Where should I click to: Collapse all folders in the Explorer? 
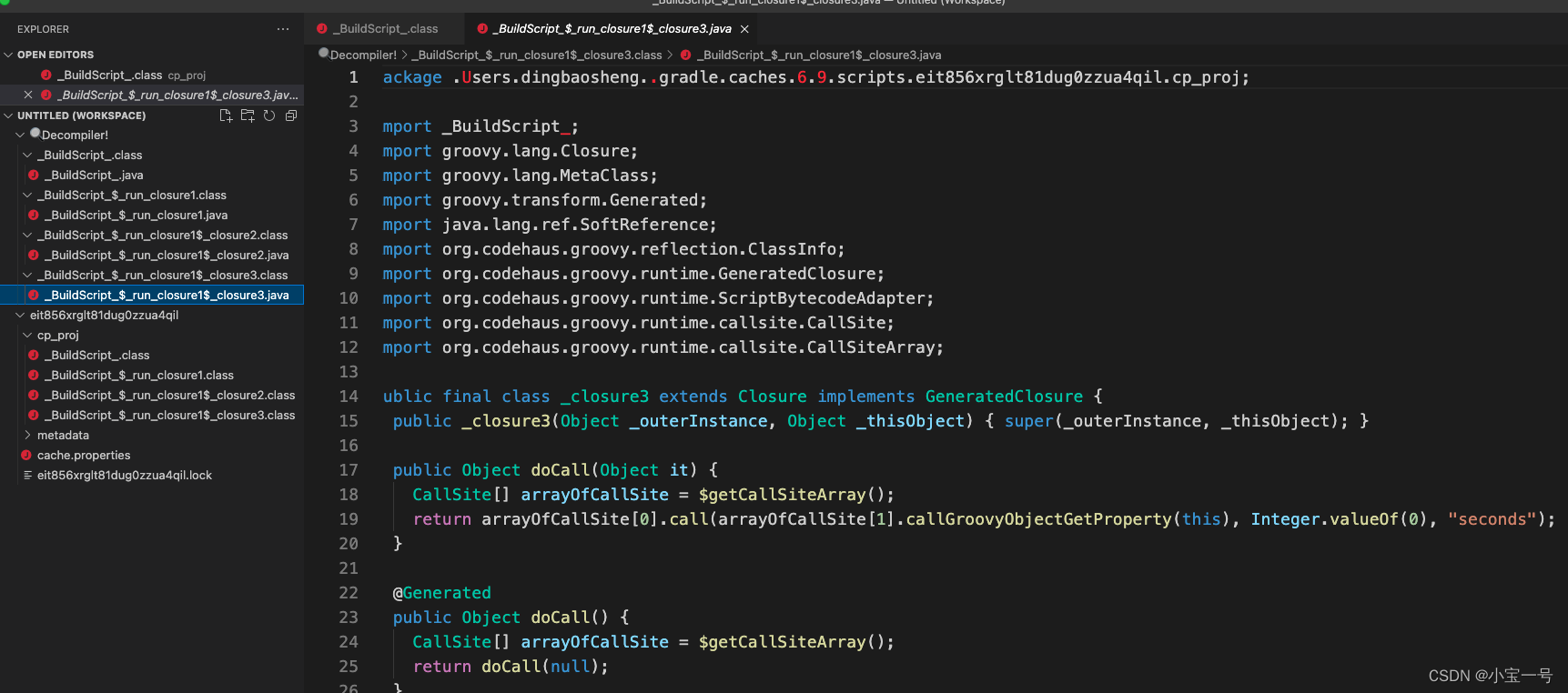[x=291, y=115]
